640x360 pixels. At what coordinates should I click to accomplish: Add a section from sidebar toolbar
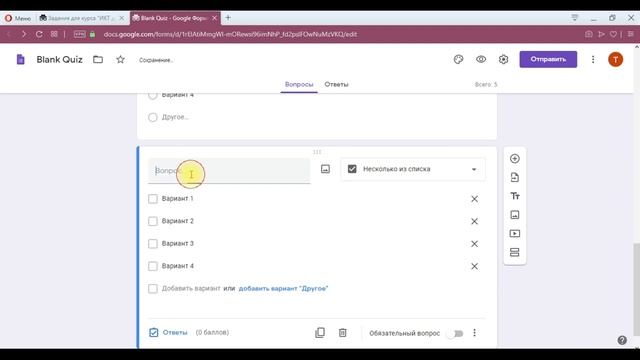515,252
